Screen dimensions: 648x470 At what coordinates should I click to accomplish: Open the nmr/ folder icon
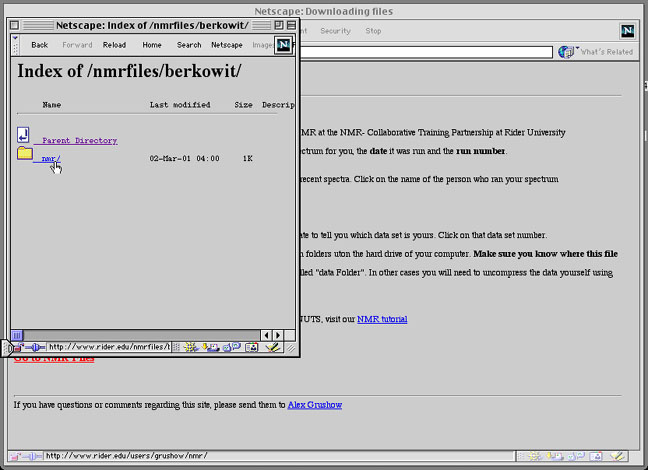click(x=24, y=154)
